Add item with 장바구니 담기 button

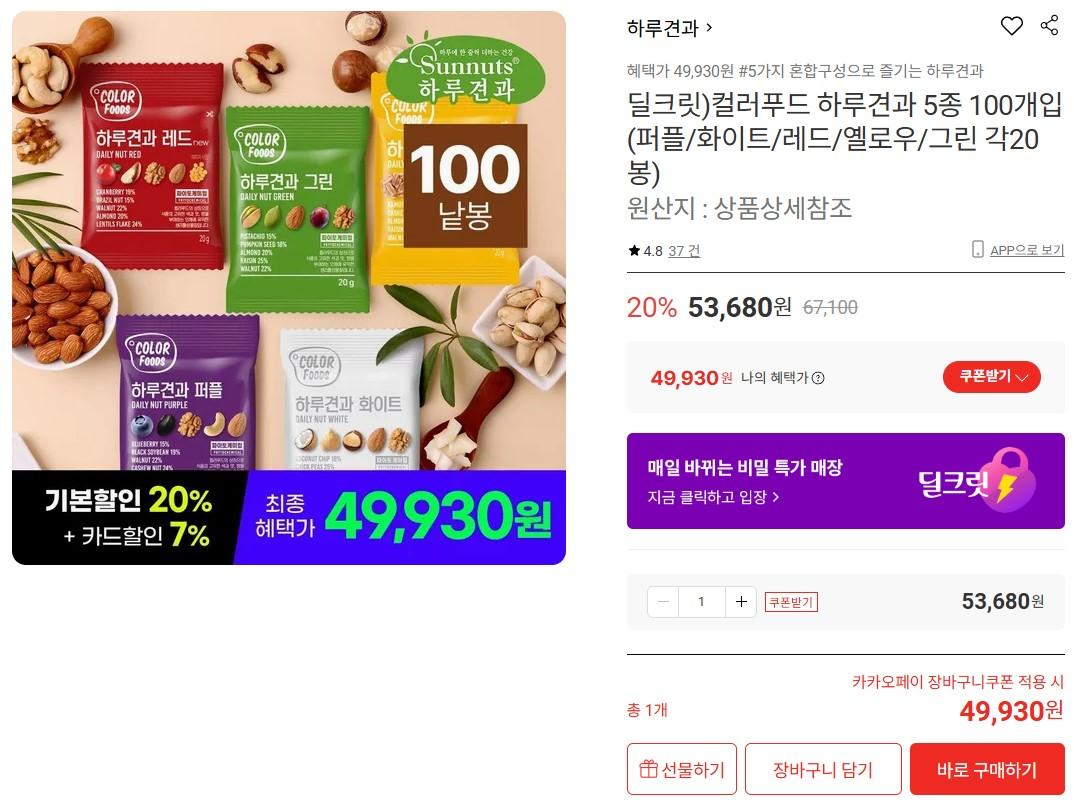(823, 769)
